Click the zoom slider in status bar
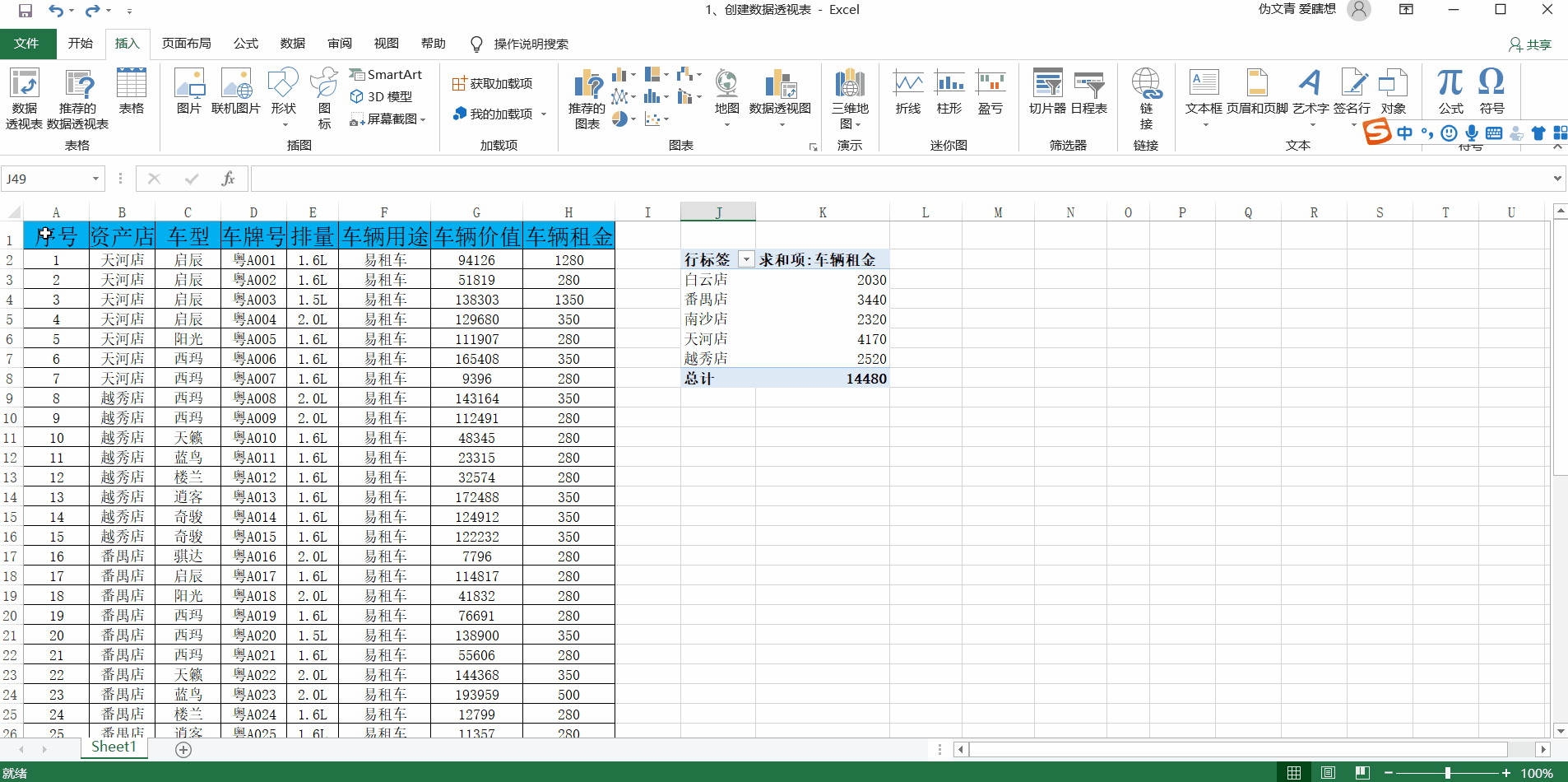This screenshot has height=782, width=1568. [x=1447, y=773]
